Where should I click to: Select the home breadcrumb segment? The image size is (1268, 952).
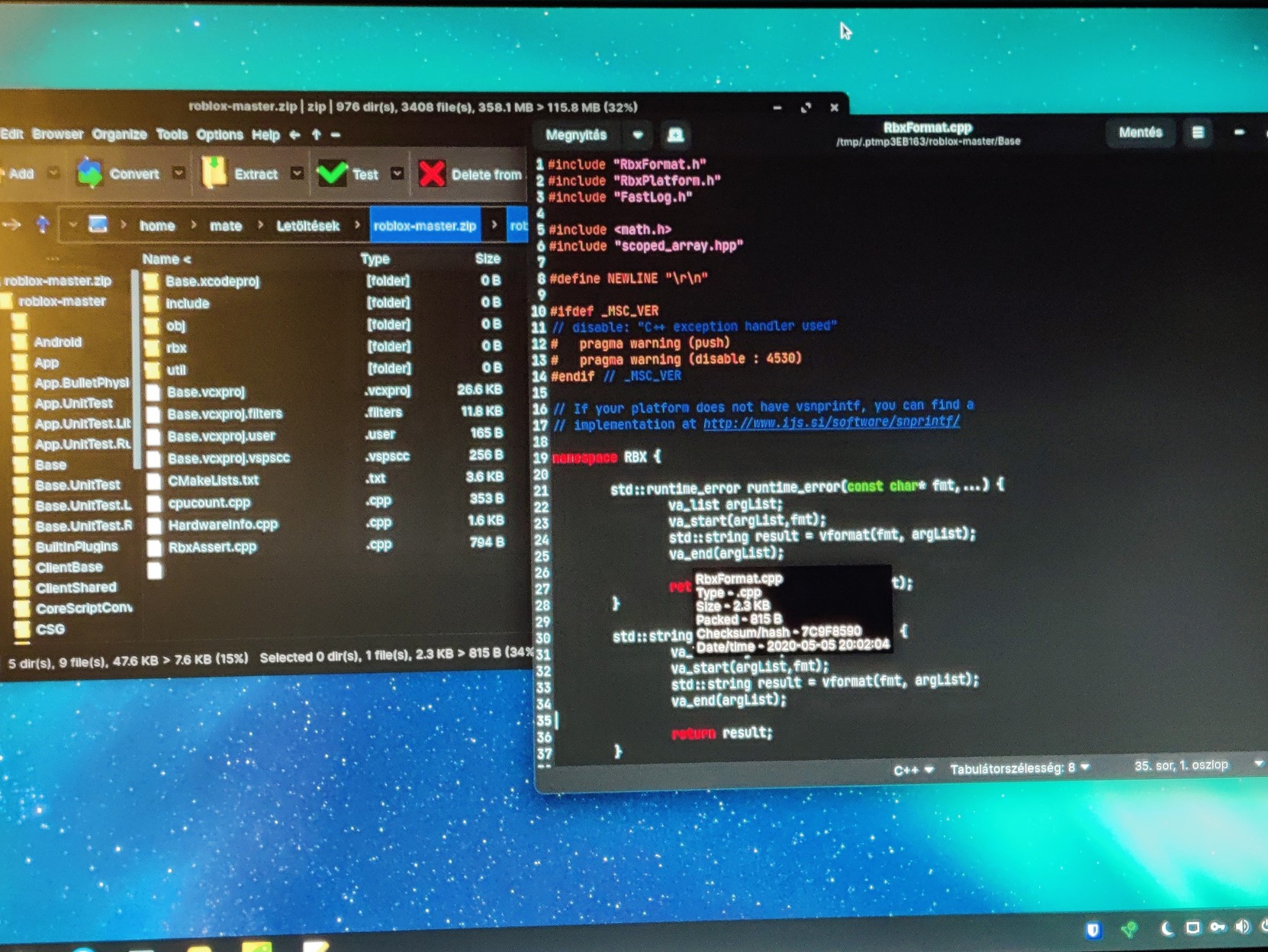pos(157,226)
